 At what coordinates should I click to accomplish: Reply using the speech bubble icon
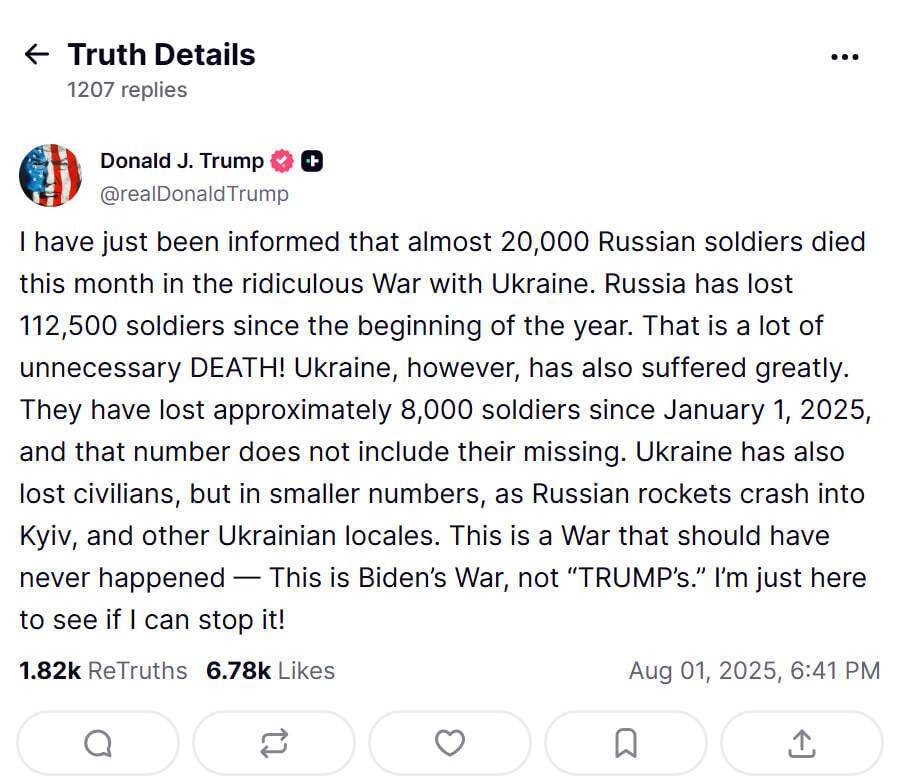point(98,743)
